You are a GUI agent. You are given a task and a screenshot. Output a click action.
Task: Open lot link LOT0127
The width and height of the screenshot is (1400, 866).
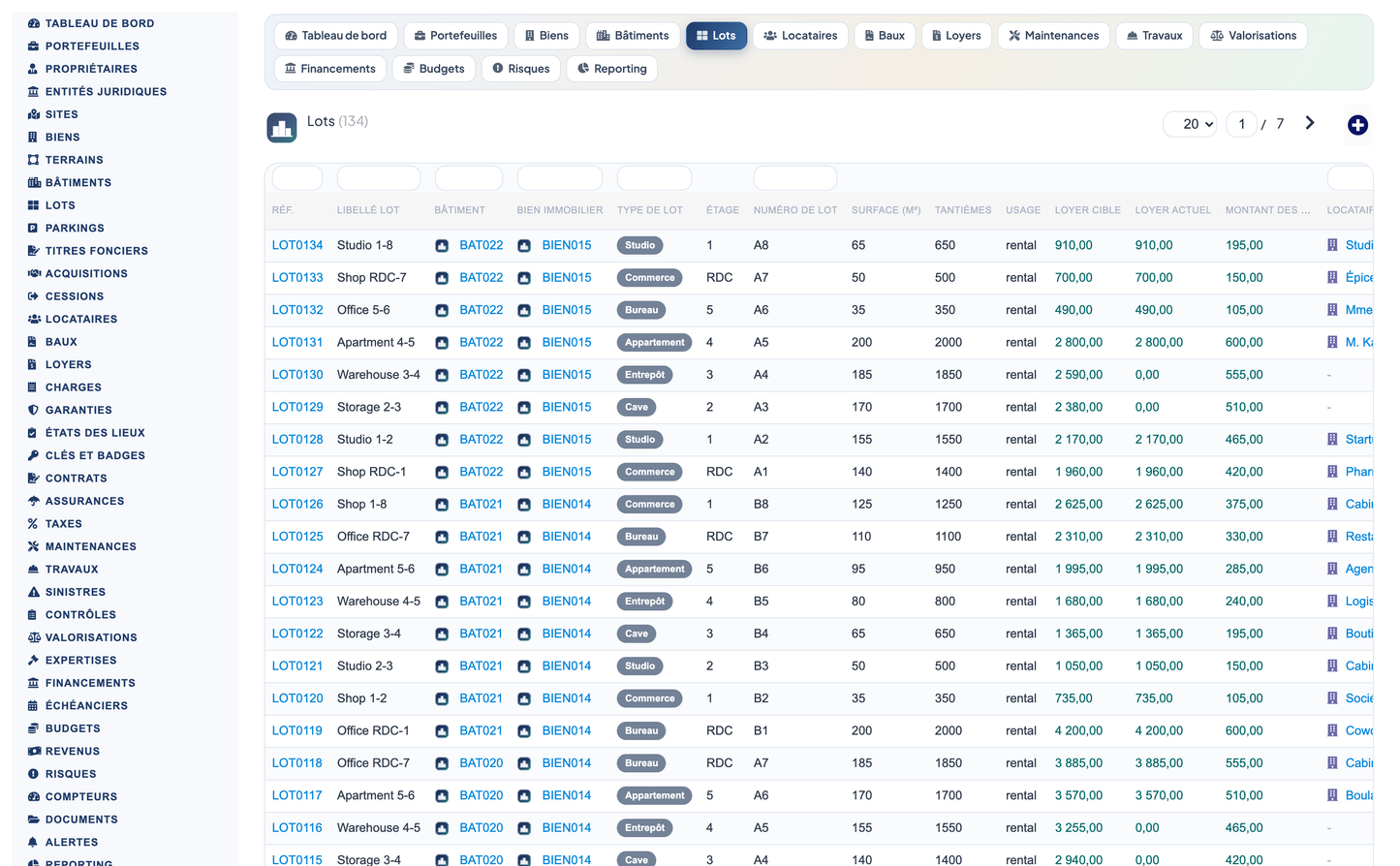point(297,472)
